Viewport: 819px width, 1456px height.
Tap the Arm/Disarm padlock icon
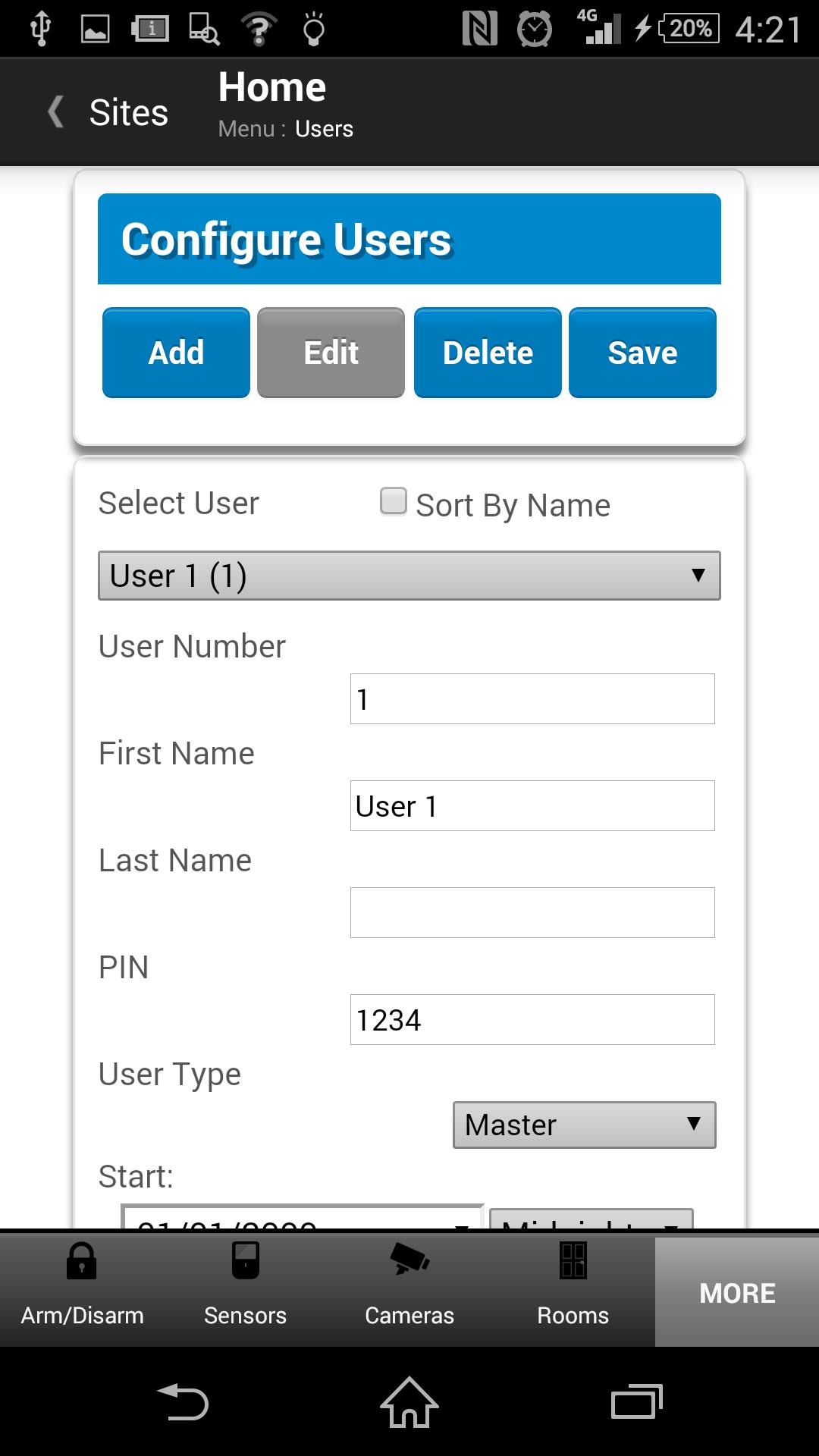pyautogui.click(x=81, y=1260)
